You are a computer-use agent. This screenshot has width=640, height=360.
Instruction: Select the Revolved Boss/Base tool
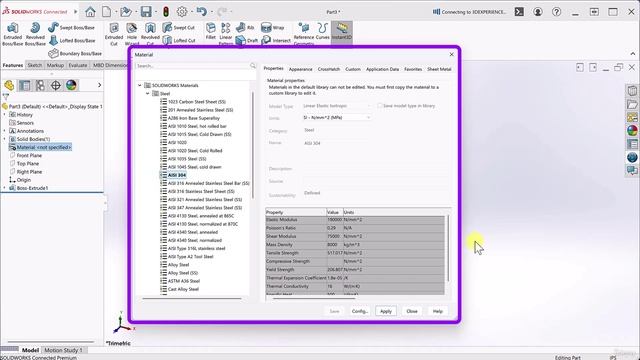click(x=35, y=34)
